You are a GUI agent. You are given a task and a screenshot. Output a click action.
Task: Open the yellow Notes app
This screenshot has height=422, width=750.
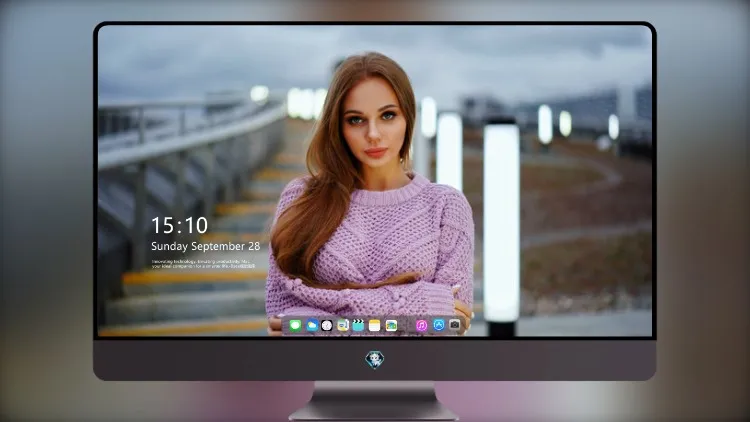tap(375, 326)
